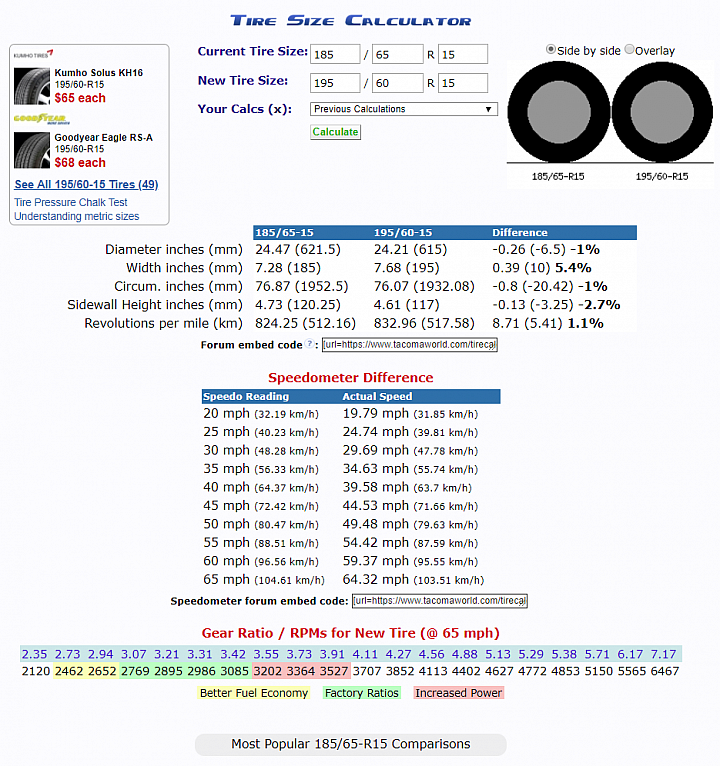Click the Increased Power red legend
The height and width of the screenshot is (766, 720).
[x=458, y=693]
